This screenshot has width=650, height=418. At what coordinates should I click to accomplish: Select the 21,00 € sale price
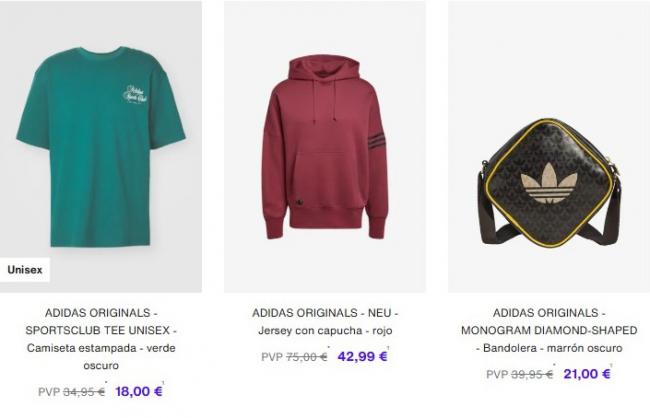point(587,374)
